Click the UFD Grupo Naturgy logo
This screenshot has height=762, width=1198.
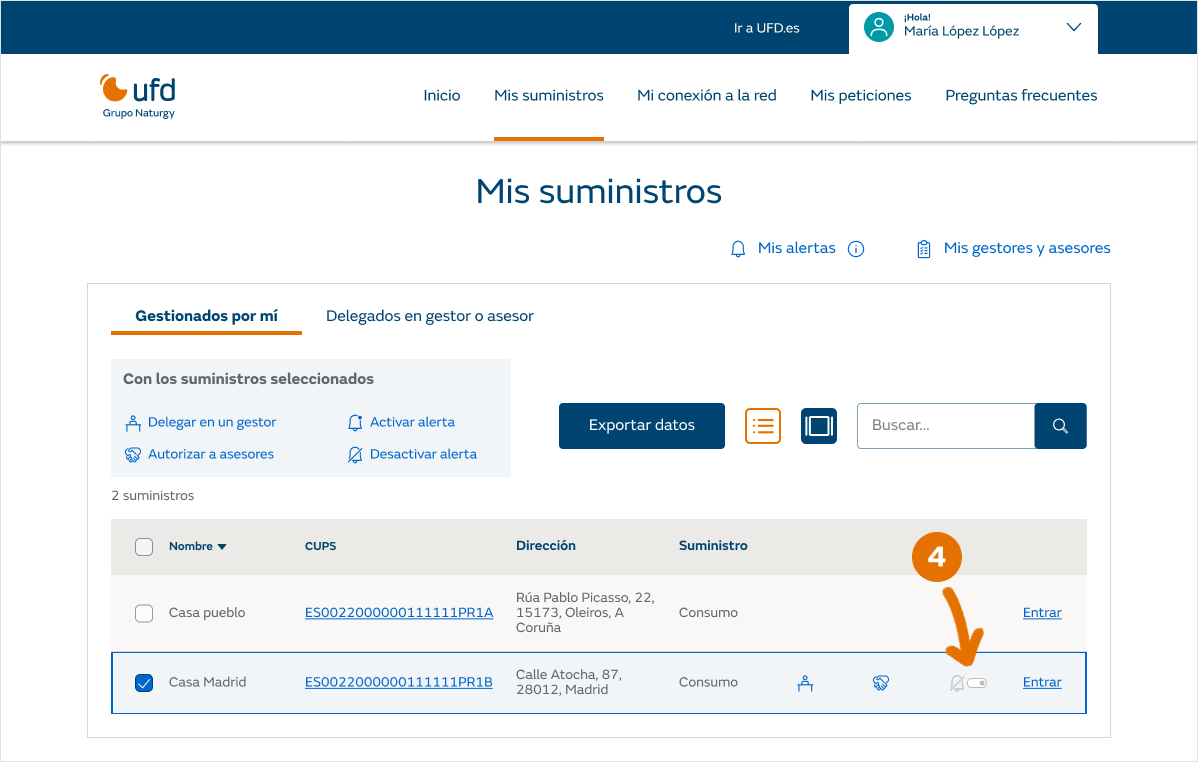click(x=138, y=96)
